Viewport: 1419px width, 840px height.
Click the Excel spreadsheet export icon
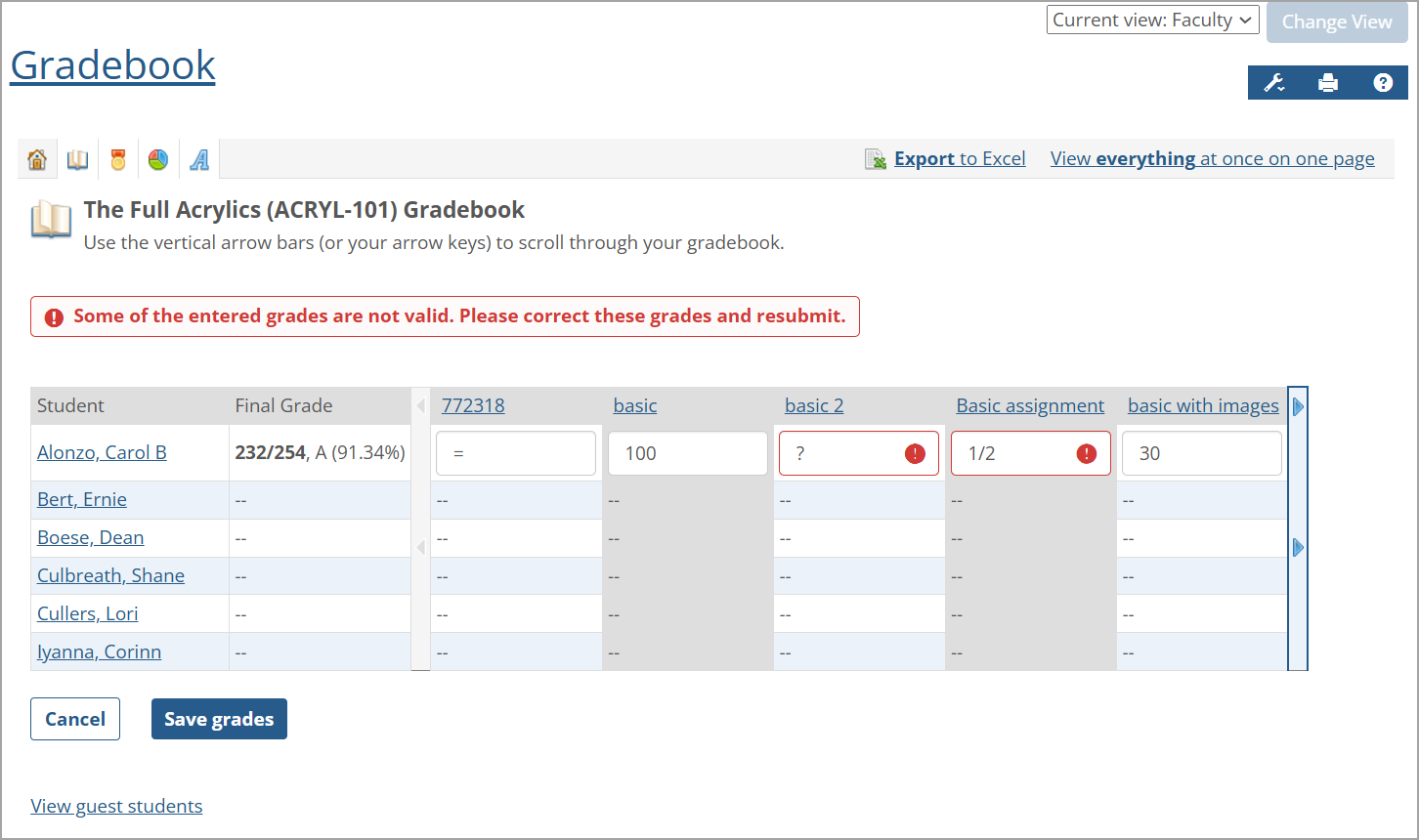point(876,159)
